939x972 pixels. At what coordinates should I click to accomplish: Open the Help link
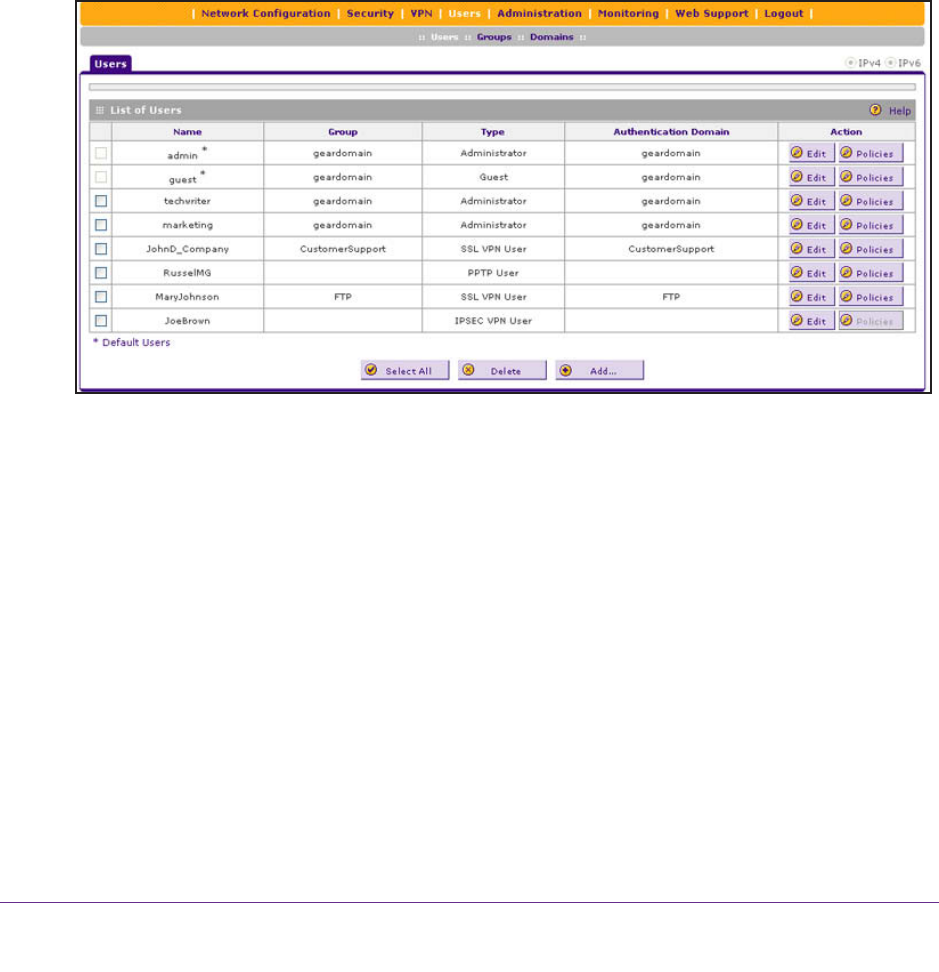(x=900, y=111)
